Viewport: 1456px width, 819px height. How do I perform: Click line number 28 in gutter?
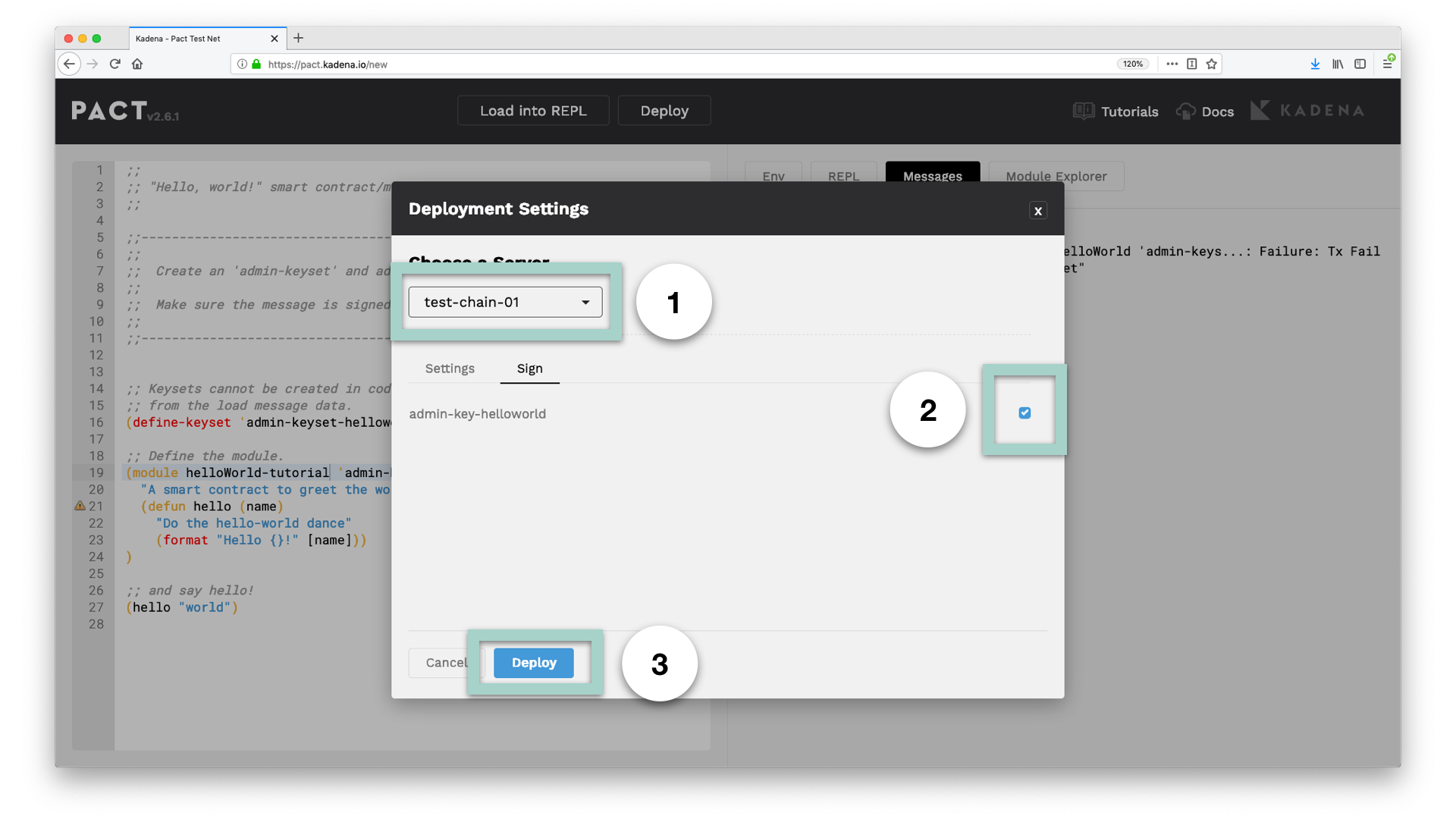[96, 624]
